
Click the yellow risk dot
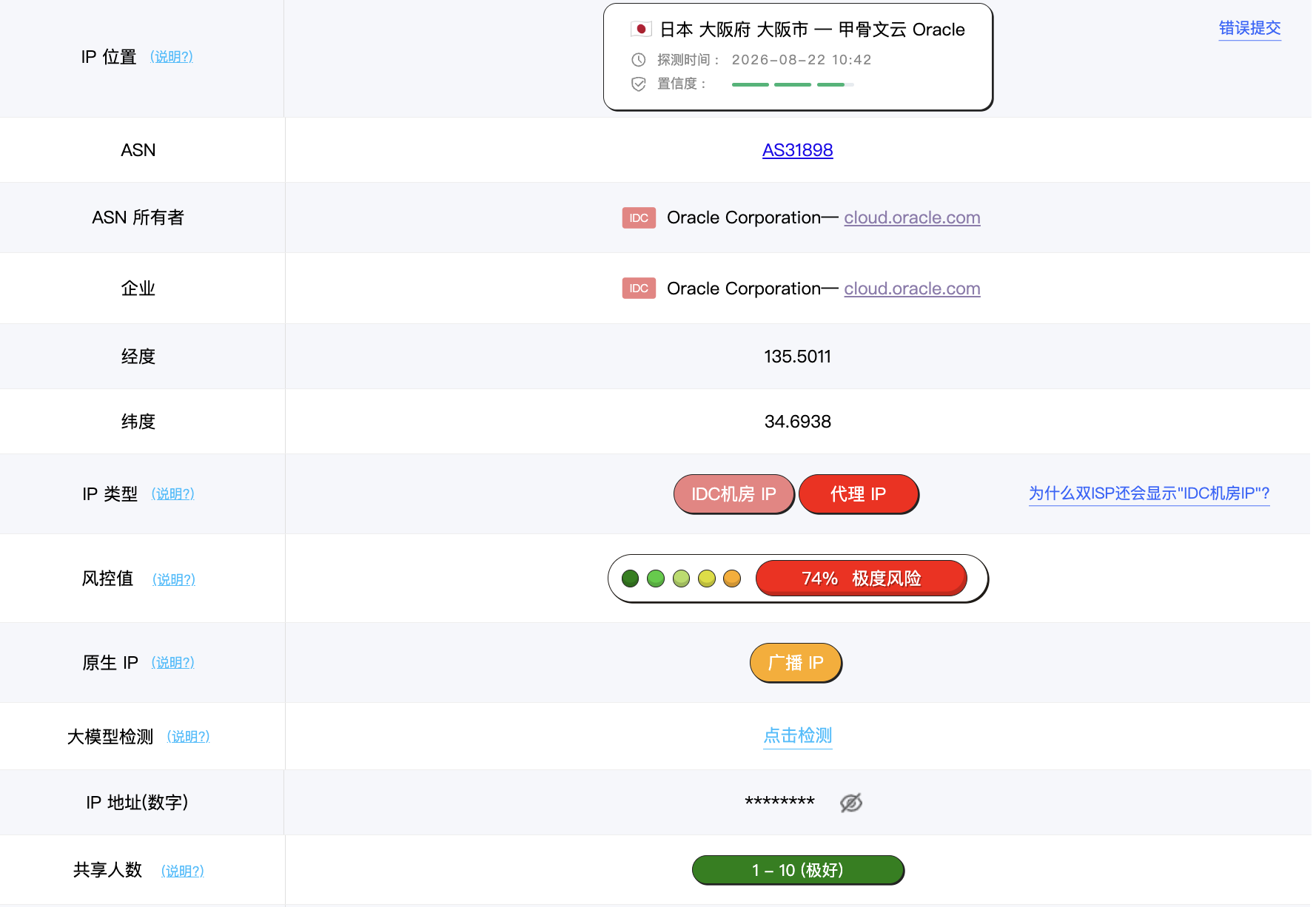coord(707,579)
